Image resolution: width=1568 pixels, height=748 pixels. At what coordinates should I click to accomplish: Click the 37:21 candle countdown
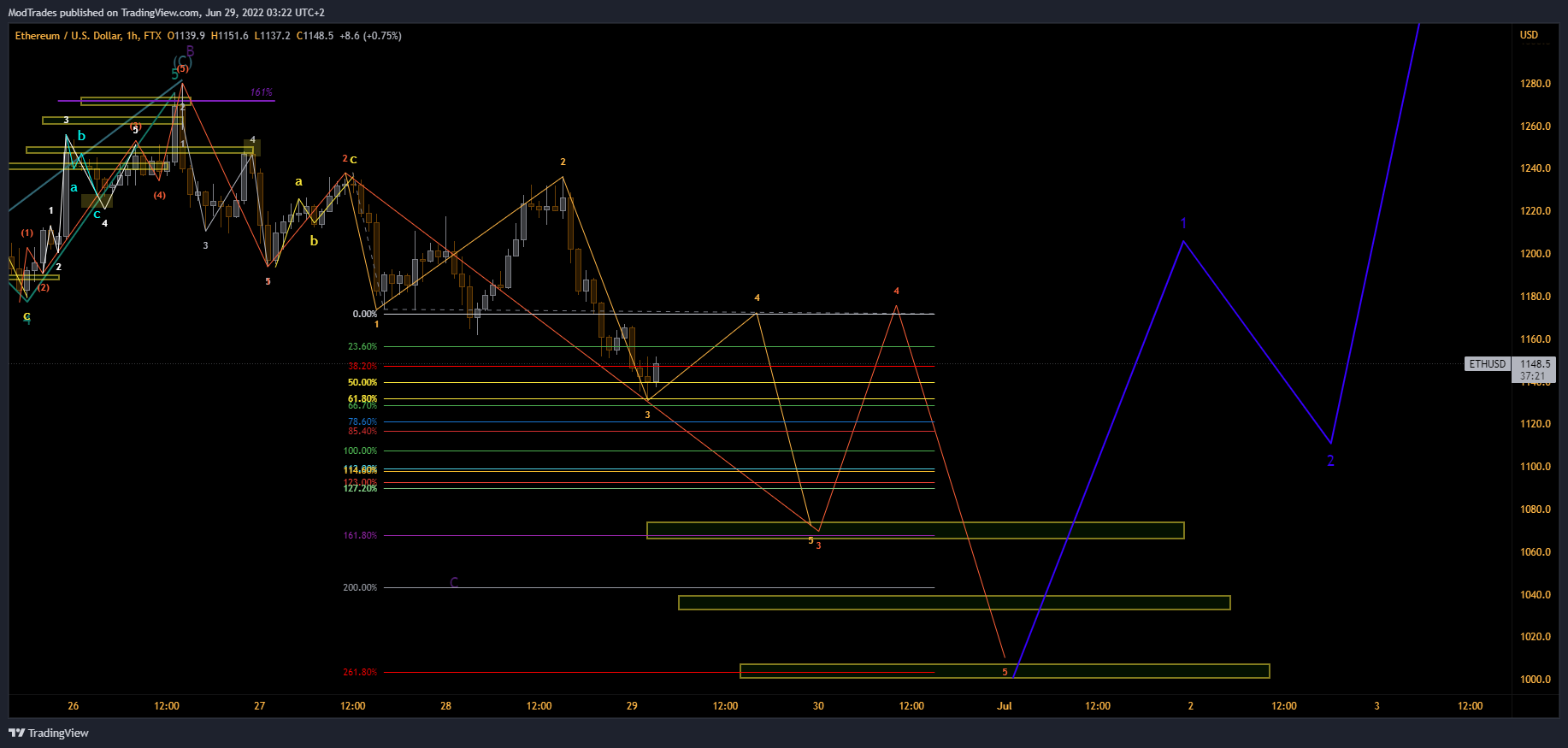tap(1533, 376)
